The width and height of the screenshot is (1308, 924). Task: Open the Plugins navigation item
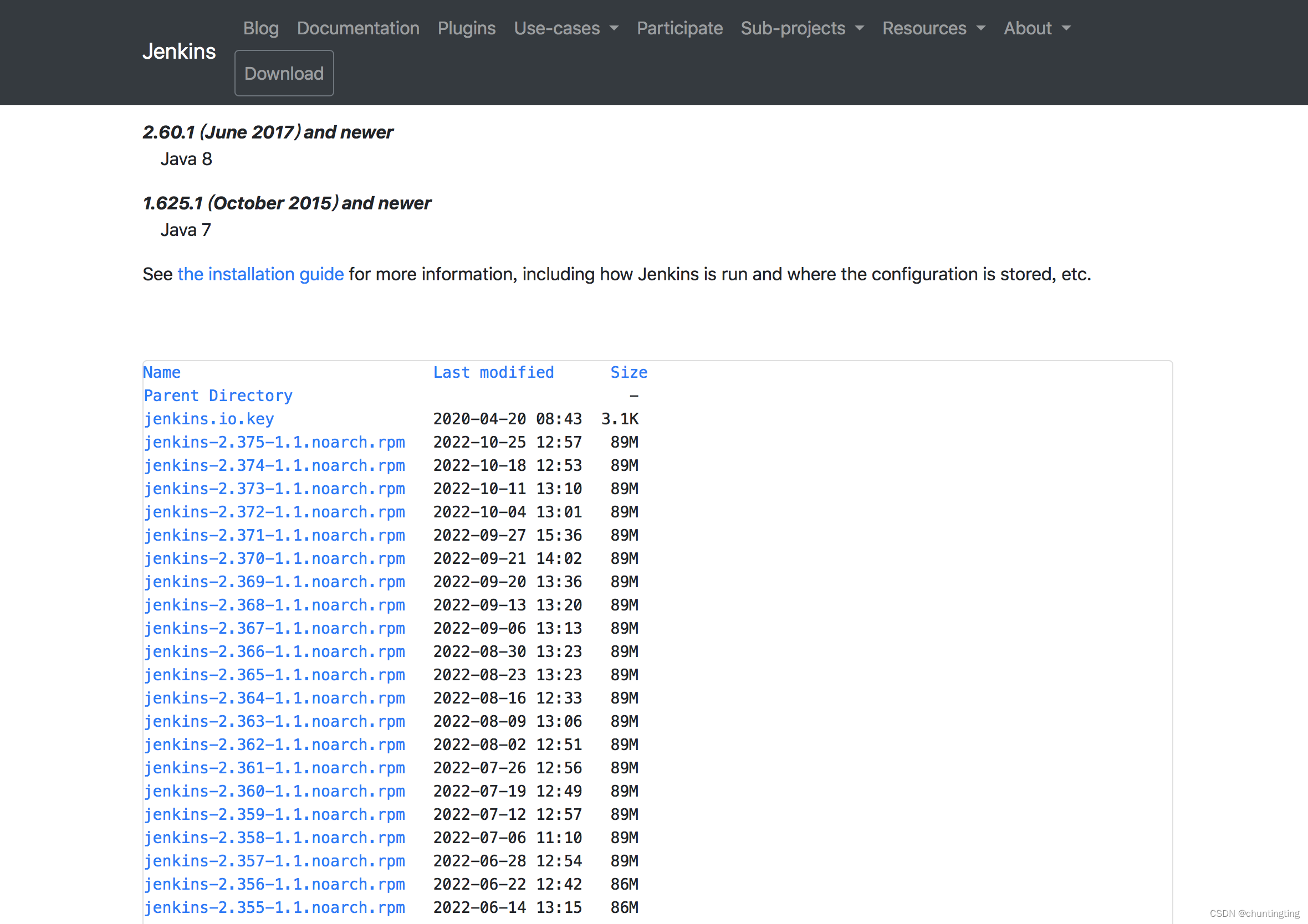point(467,28)
